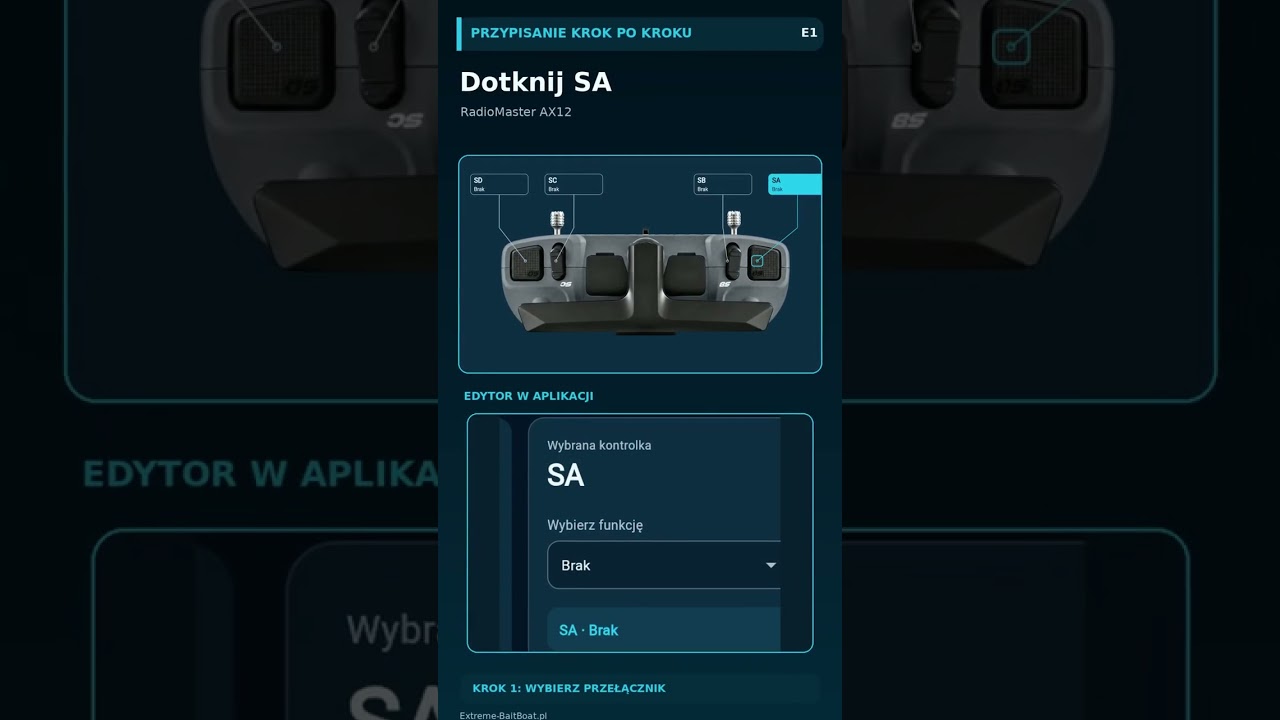Tap the SC switch on the controller image
Screen dimensions: 1280x720
click(559, 261)
